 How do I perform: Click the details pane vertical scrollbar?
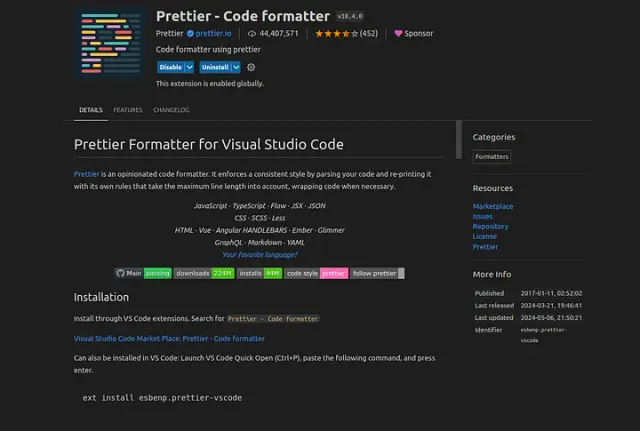(459, 140)
